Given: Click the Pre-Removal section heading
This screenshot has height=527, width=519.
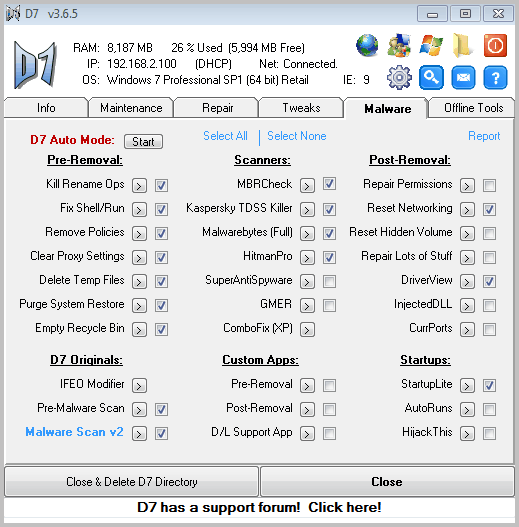Looking at the screenshot, I should pyautogui.click(x=85, y=160).
